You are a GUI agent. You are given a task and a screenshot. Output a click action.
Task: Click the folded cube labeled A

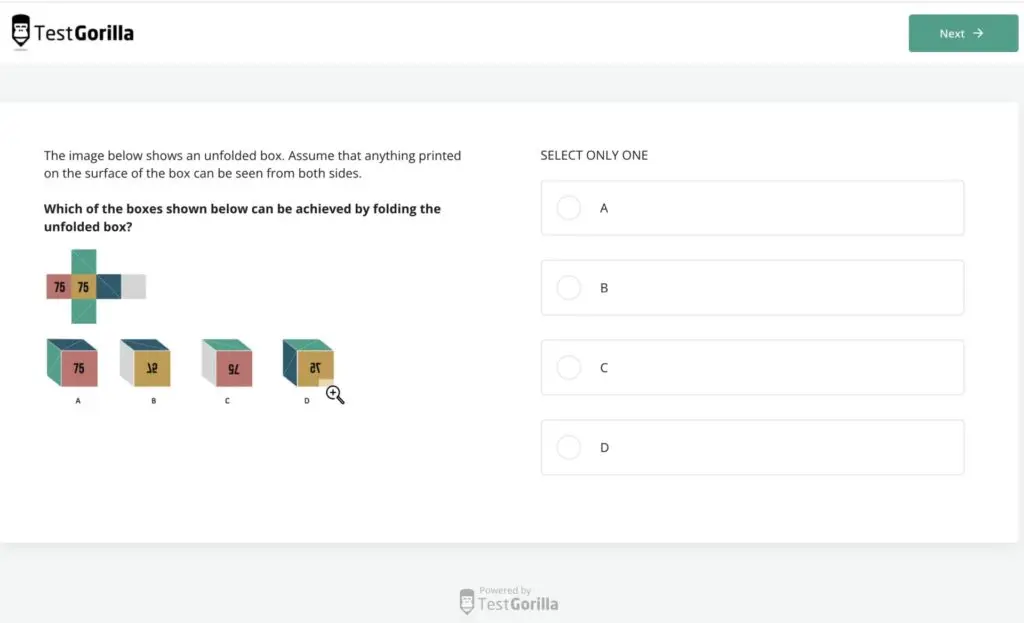[x=72, y=362]
